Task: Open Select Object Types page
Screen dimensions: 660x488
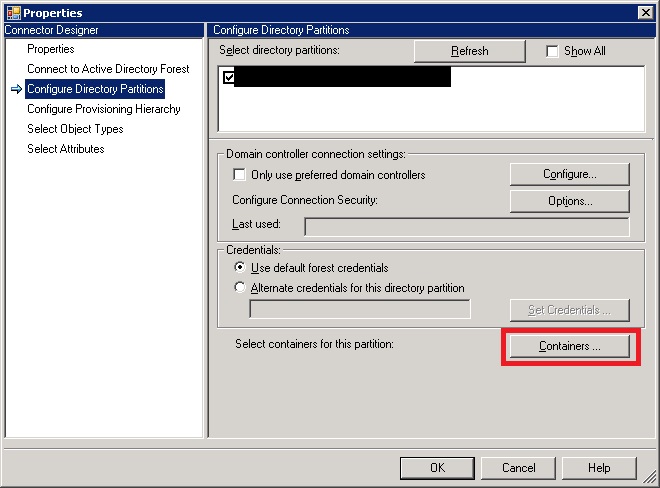Action: pyautogui.click(x=75, y=129)
